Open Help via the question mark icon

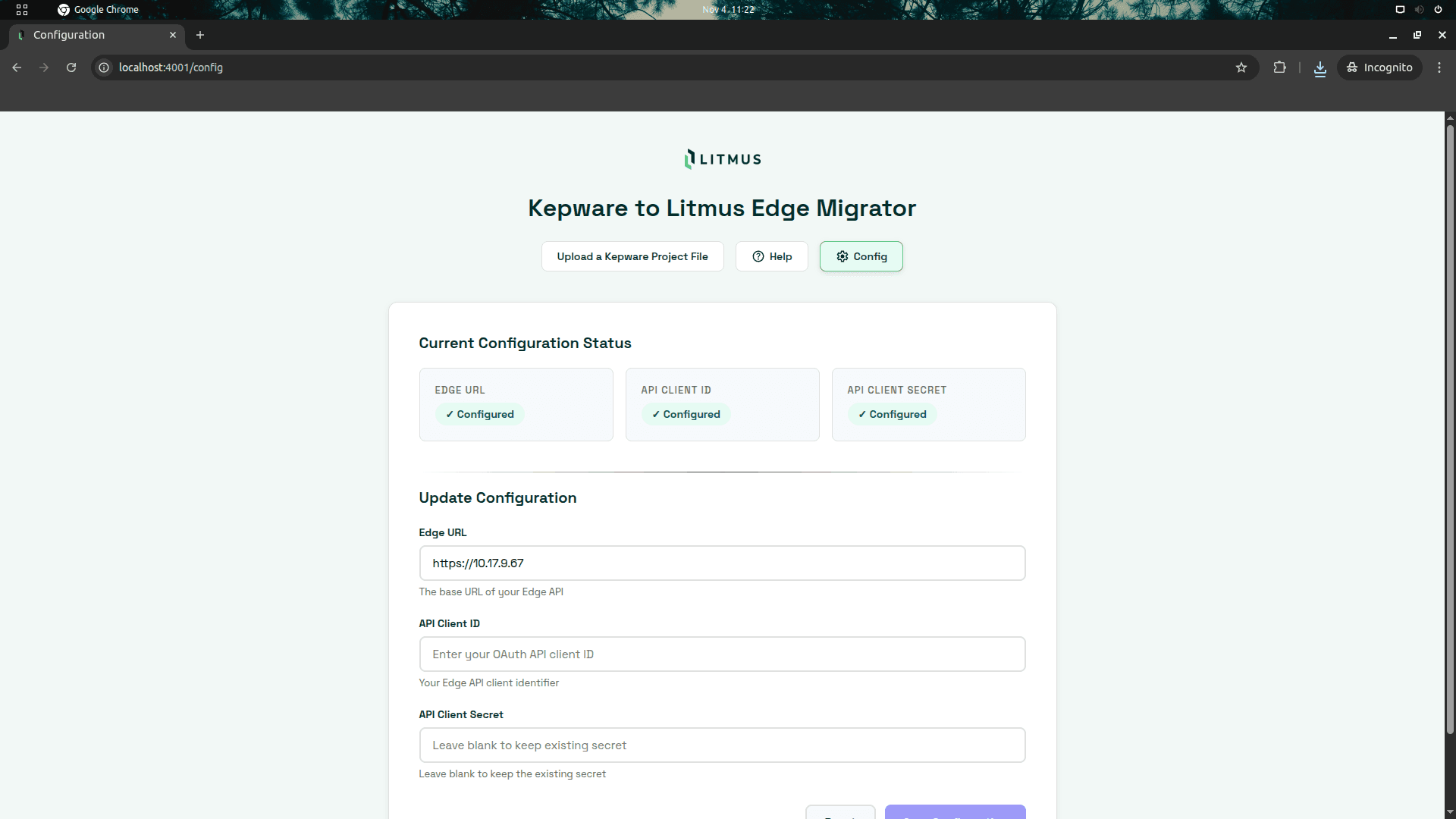click(771, 256)
